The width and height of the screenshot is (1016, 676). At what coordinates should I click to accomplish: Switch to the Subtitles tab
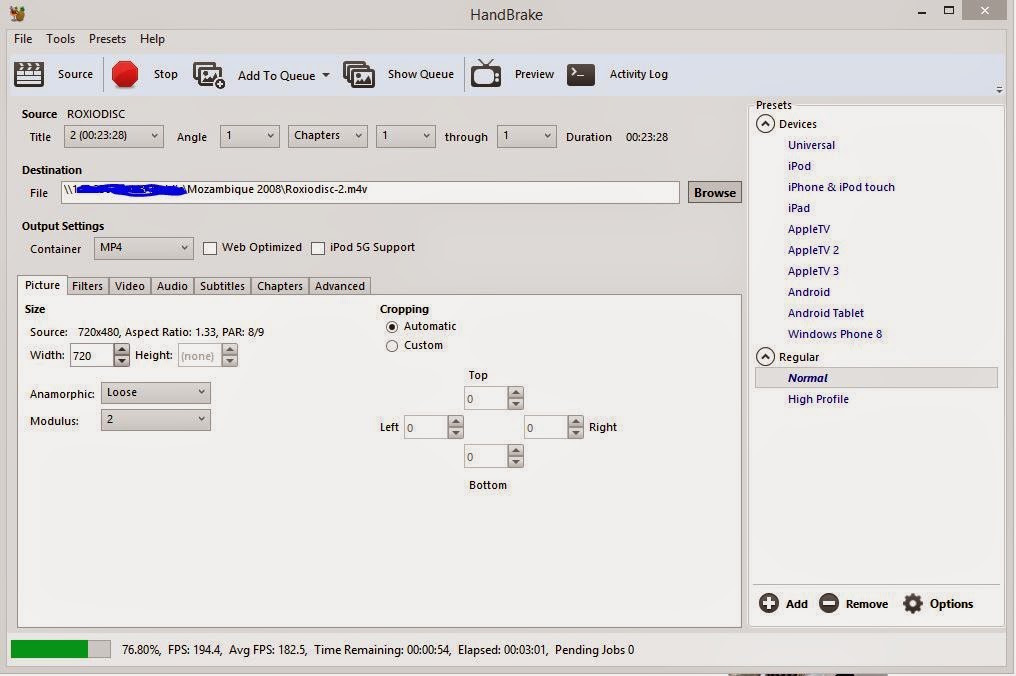(222, 286)
